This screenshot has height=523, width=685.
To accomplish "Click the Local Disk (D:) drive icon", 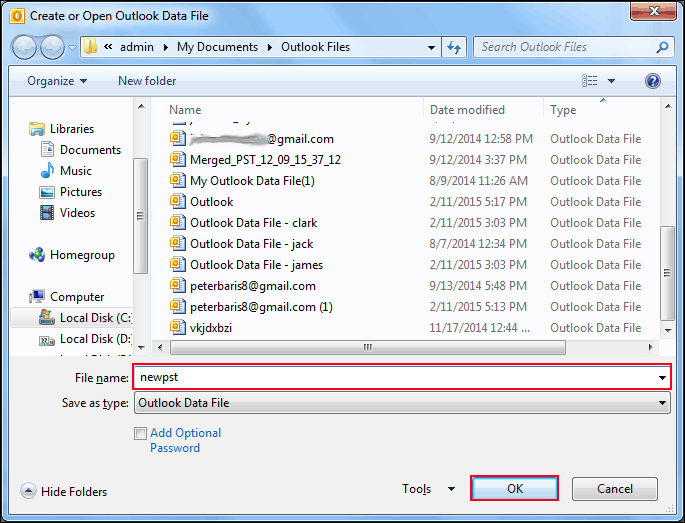I will [x=47, y=339].
